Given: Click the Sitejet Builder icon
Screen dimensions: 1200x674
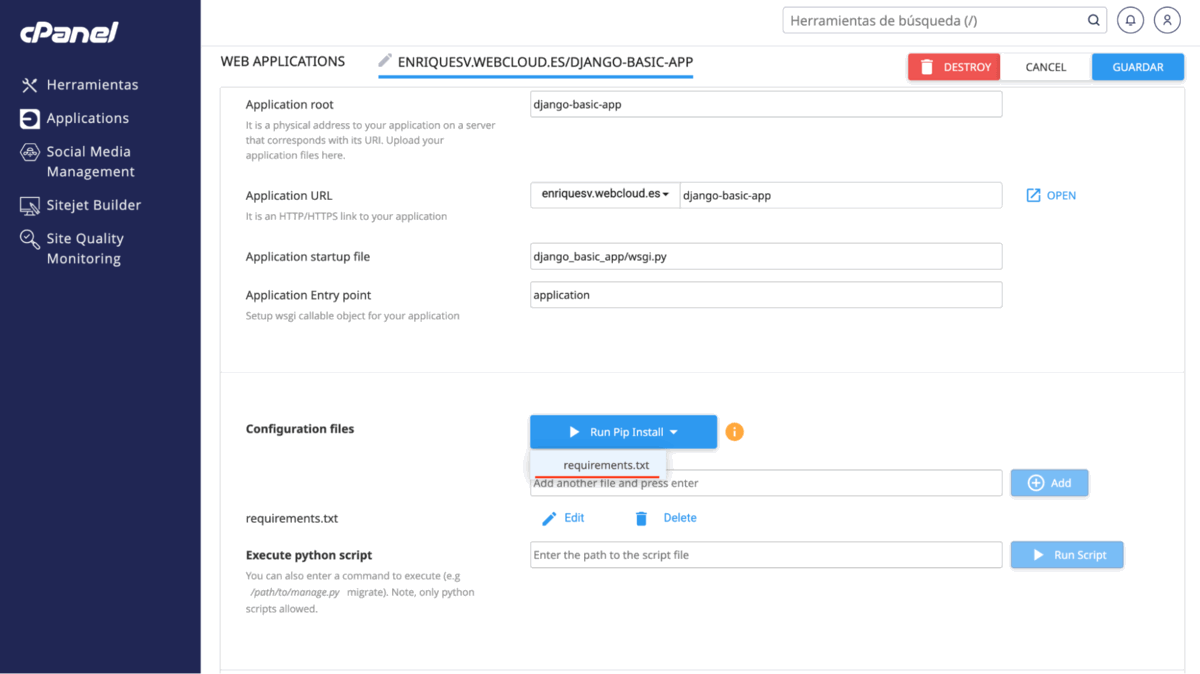Looking at the screenshot, I should click(30, 206).
